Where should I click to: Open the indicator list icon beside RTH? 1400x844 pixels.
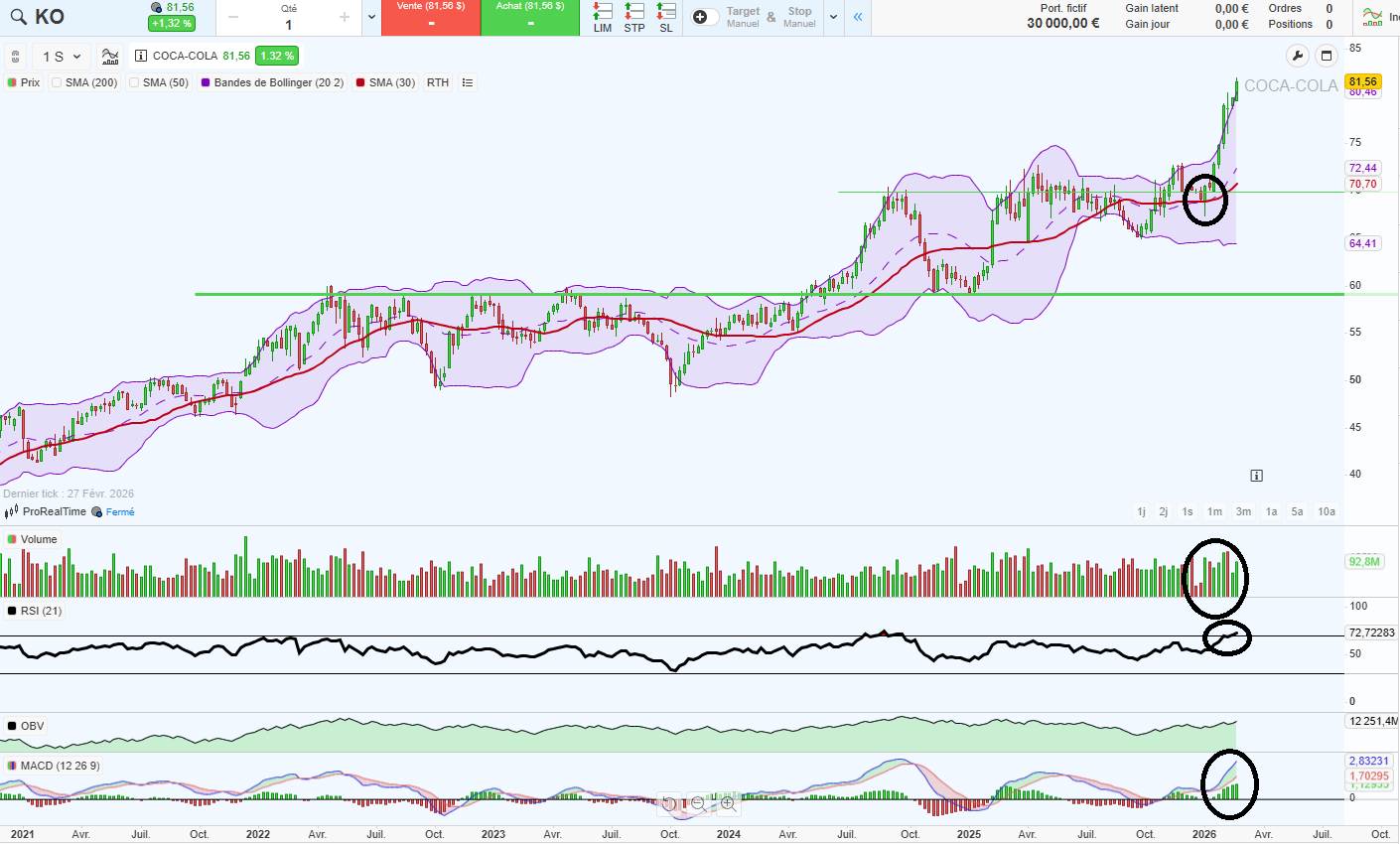tap(468, 82)
